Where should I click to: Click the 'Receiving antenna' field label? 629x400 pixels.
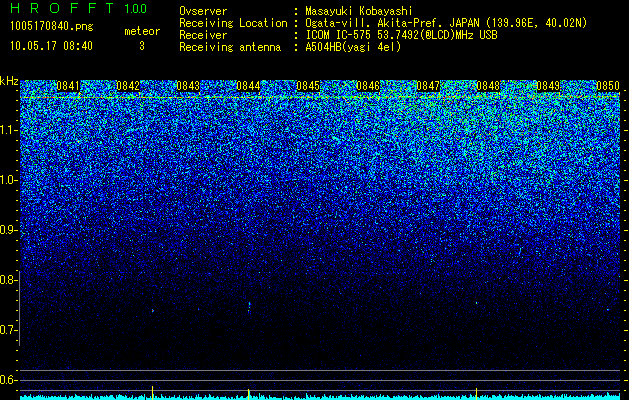click(x=230, y=47)
